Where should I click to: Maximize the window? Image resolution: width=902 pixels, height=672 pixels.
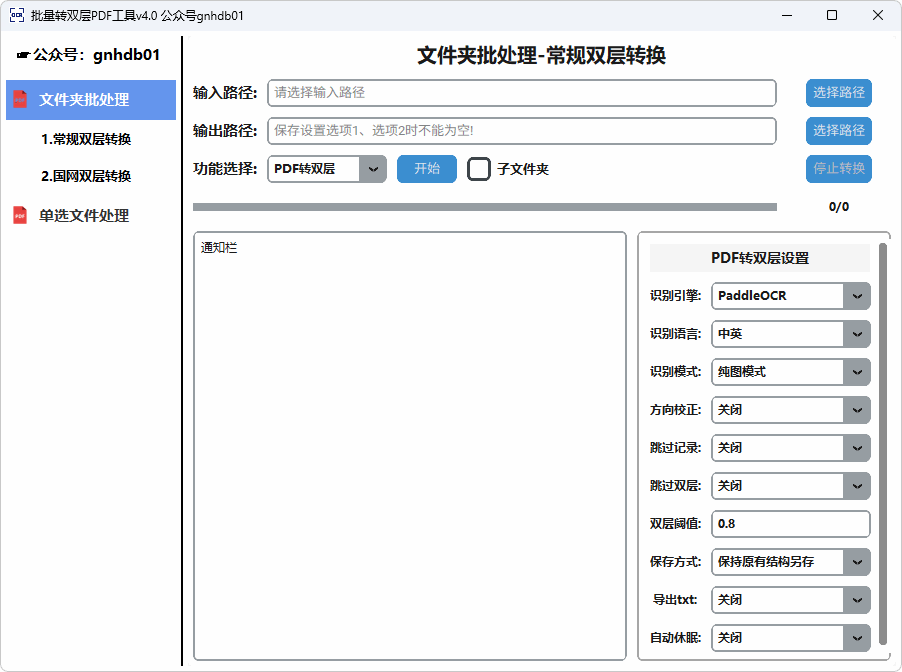832,16
